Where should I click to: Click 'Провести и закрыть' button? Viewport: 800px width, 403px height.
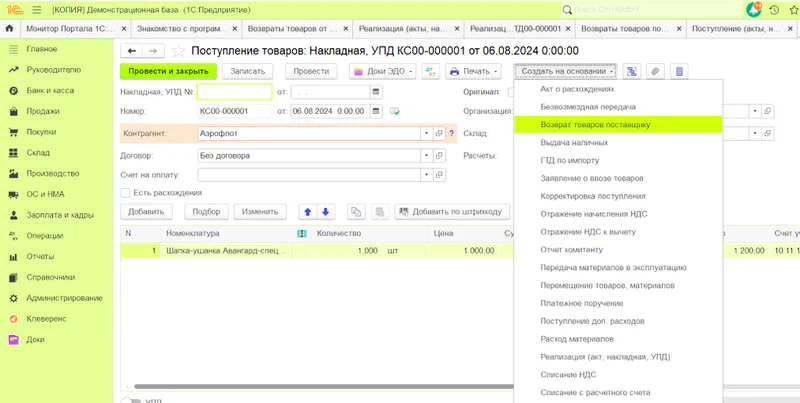point(168,71)
